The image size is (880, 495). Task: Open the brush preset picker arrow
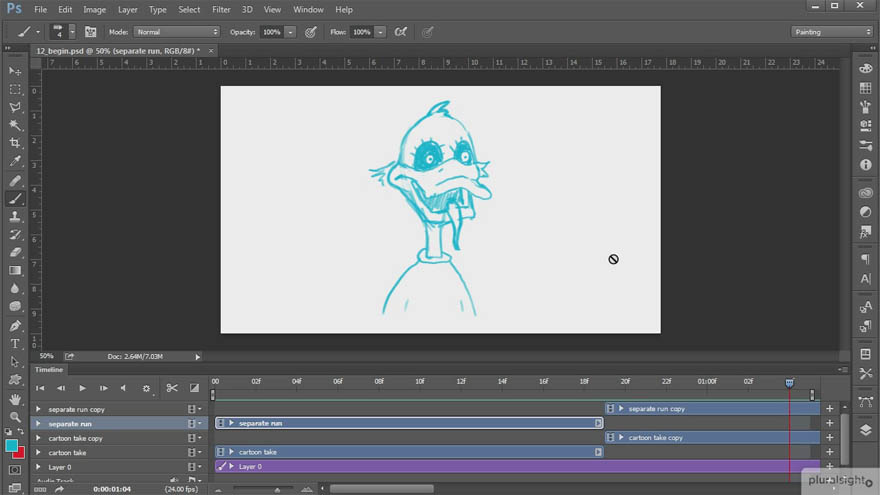72,32
